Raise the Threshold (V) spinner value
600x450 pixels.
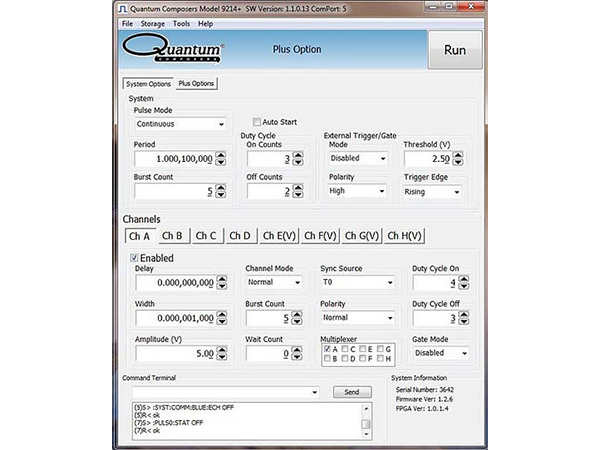pyautogui.click(x=458, y=155)
